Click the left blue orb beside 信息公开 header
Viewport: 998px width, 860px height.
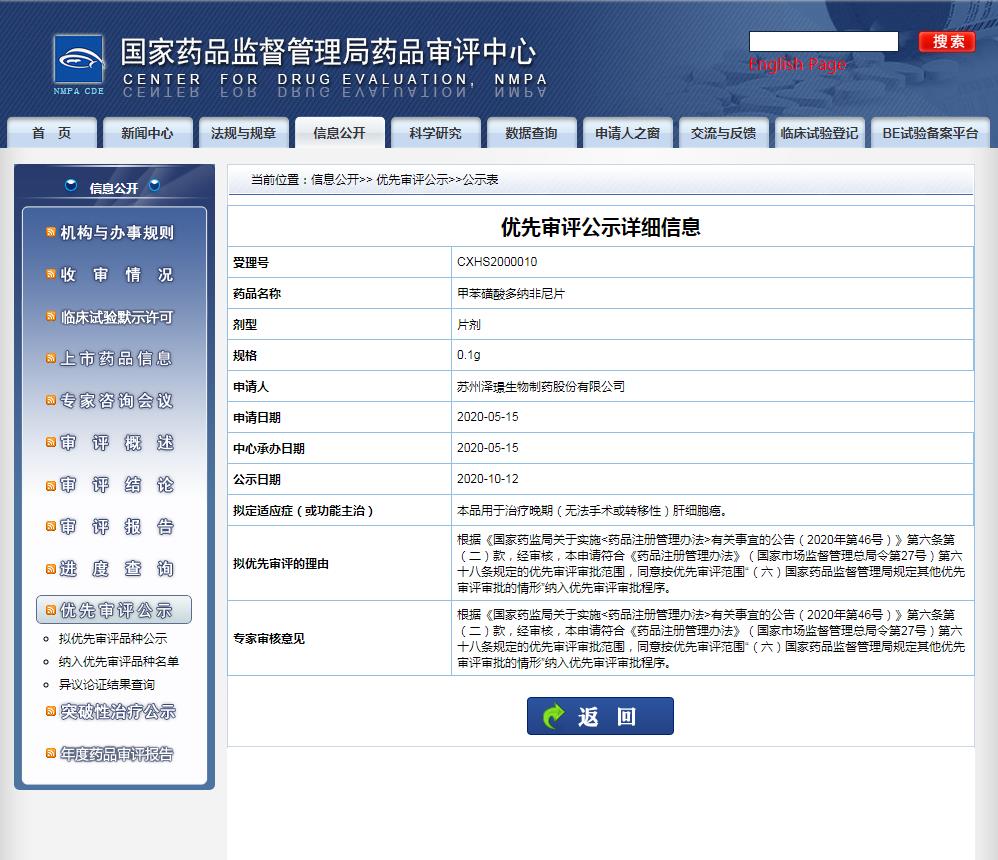71,185
